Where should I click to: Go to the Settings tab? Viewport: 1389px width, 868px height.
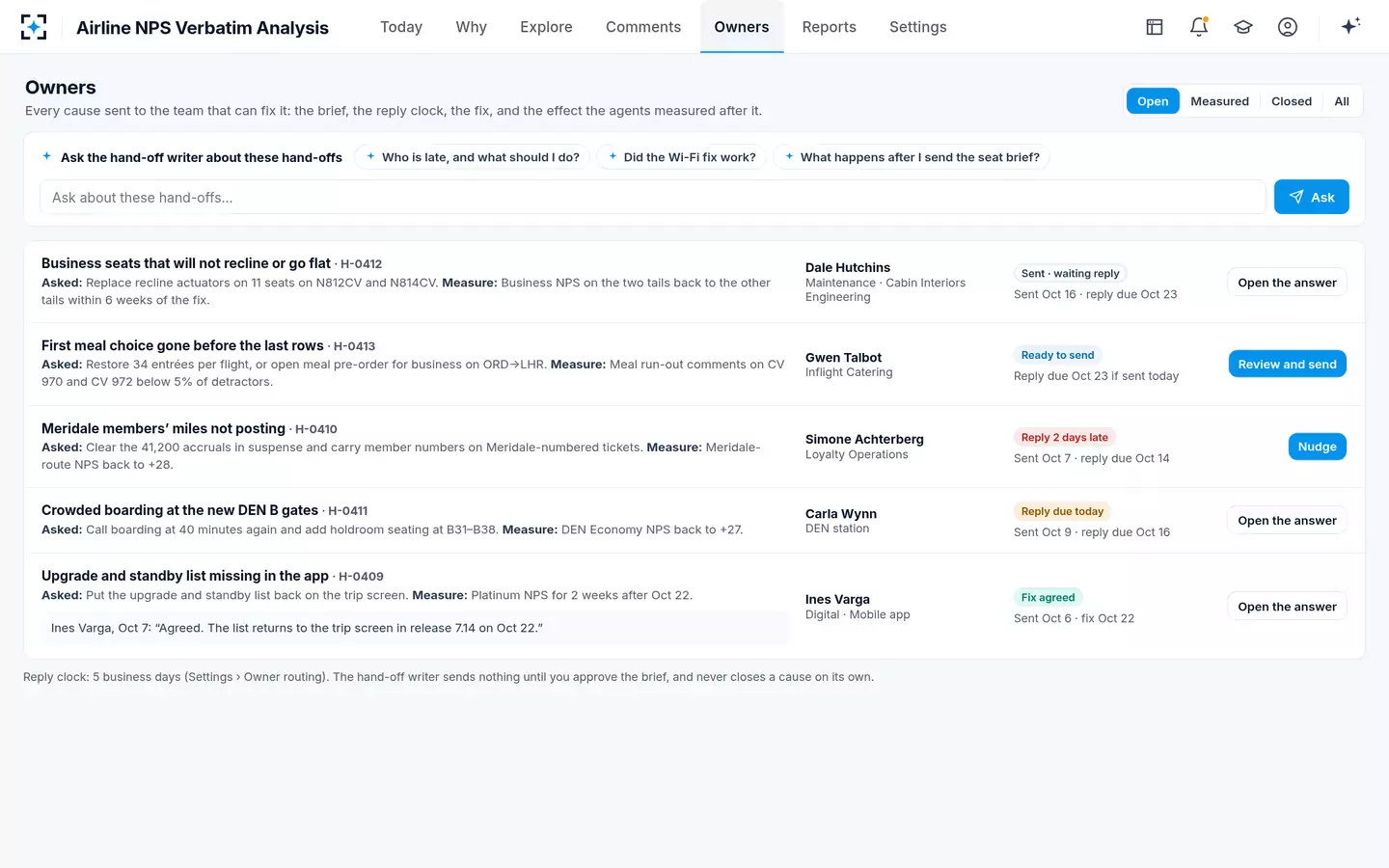click(x=917, y=27)
